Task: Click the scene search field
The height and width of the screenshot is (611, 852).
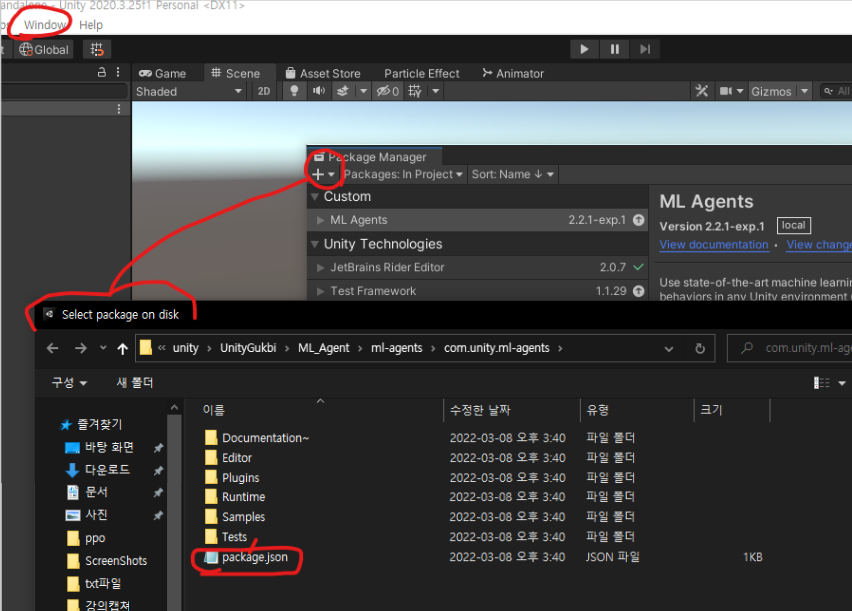Action: (x=836, y=91)
